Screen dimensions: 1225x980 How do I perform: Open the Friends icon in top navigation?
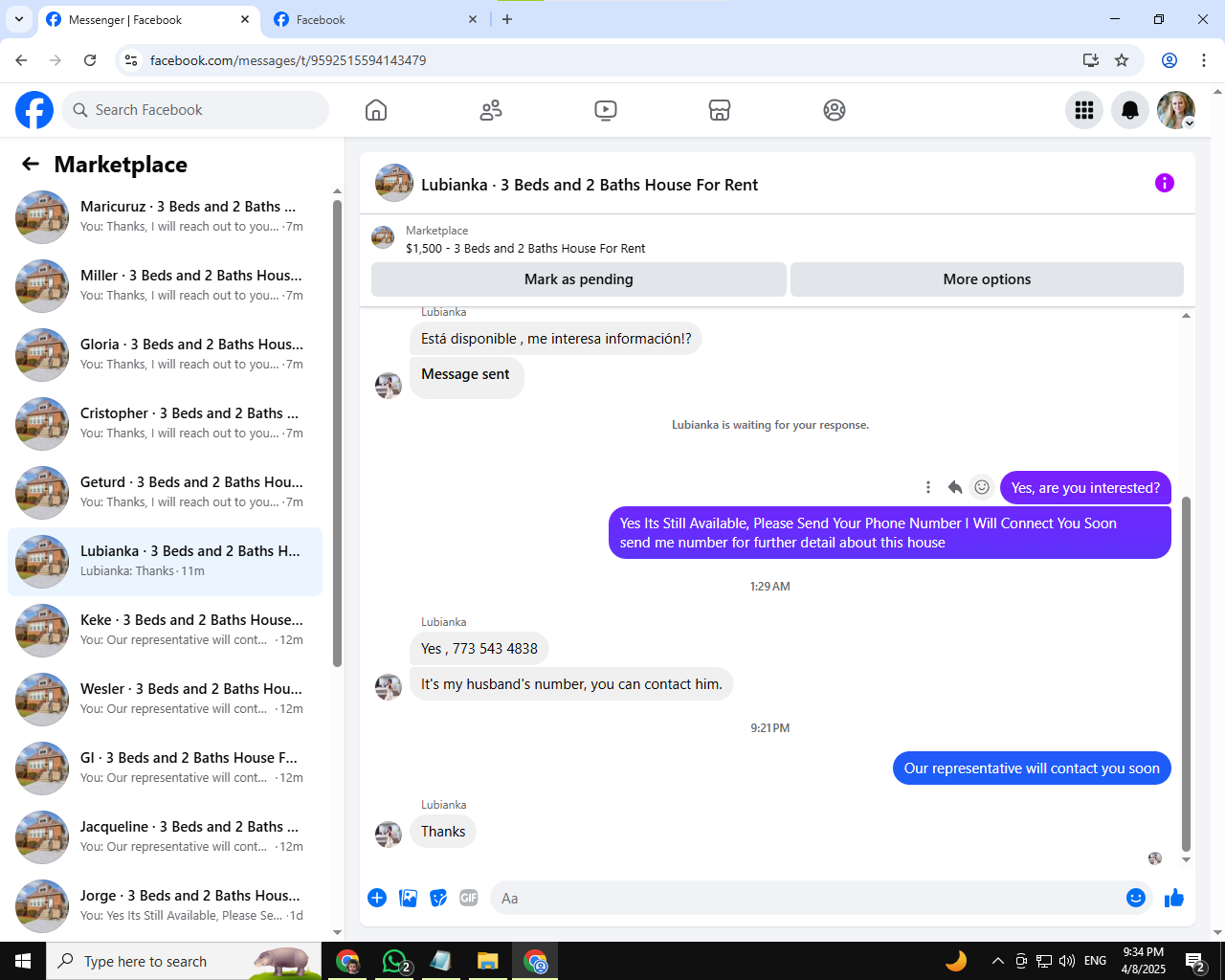click(x=491, y=110)
